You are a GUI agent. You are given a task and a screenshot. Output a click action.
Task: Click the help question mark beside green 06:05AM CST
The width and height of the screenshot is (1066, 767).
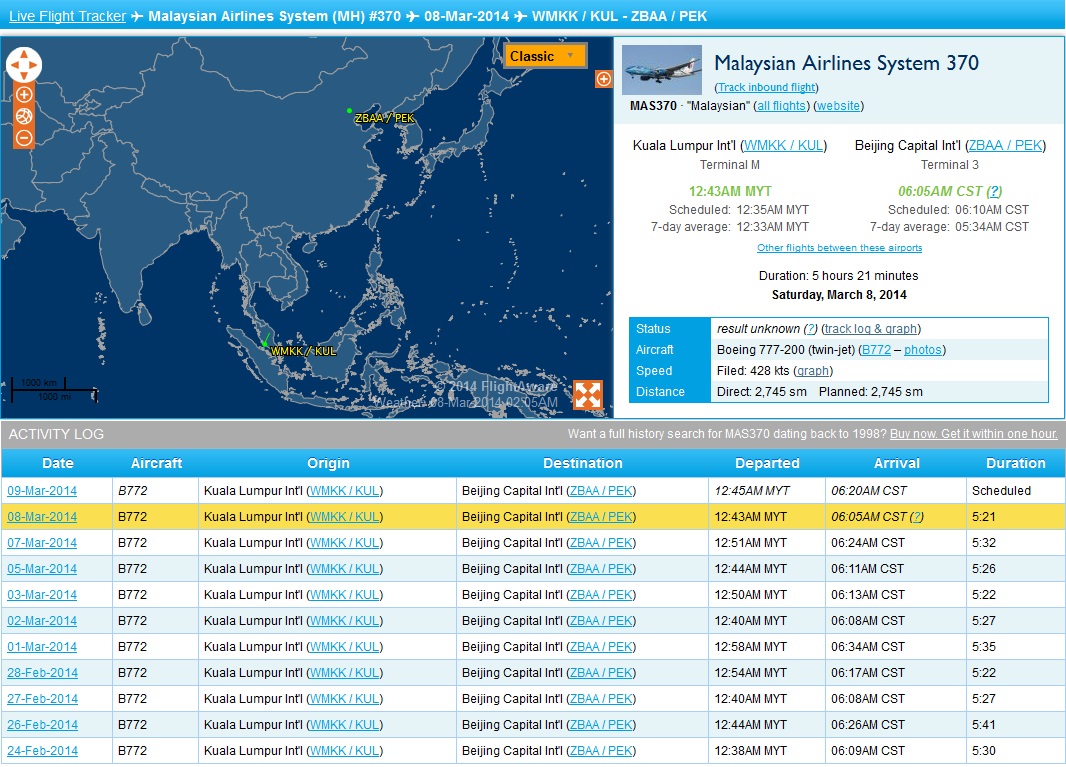(994, 192)
